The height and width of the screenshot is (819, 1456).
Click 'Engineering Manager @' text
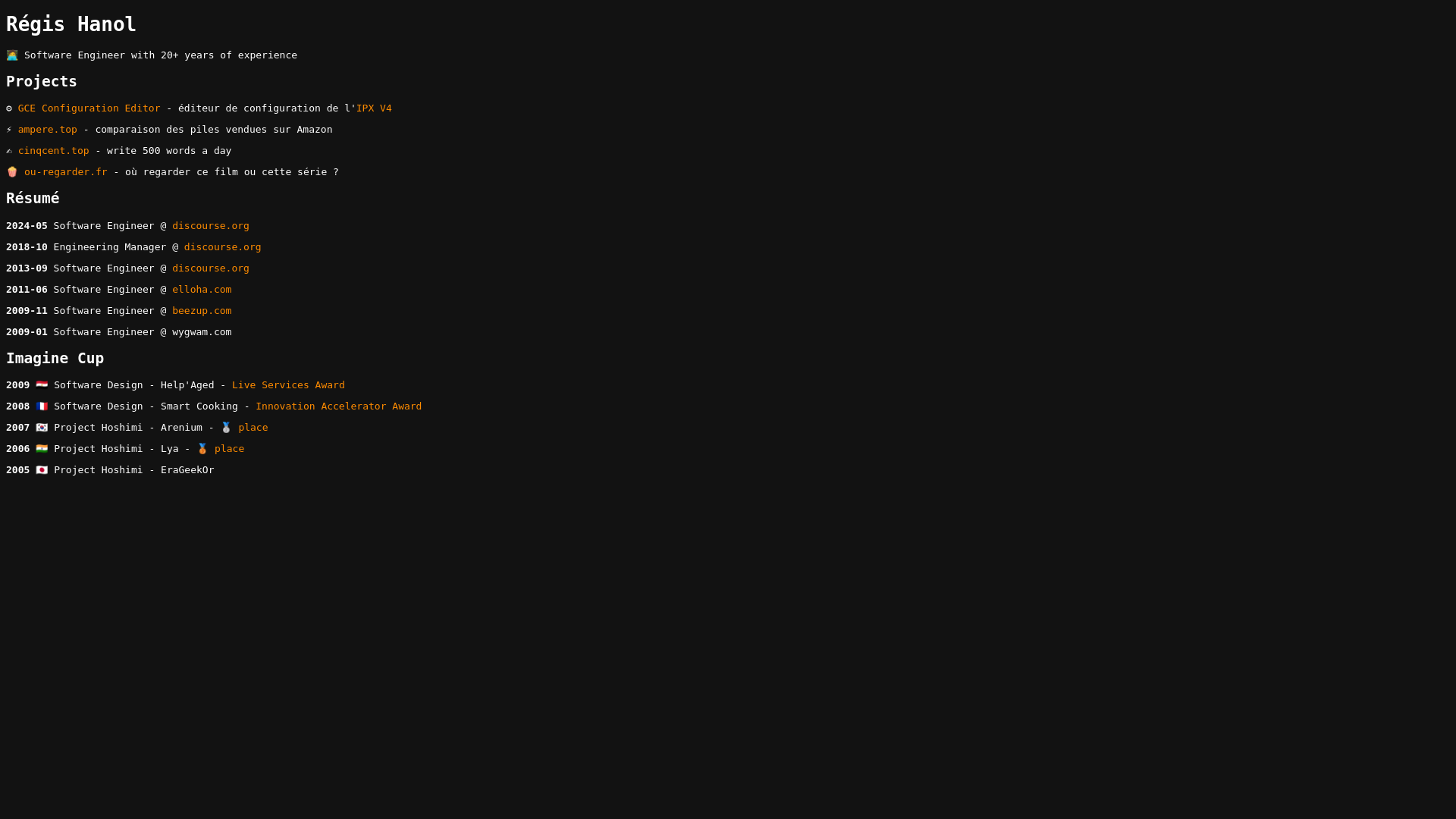(x=116, y=247)
